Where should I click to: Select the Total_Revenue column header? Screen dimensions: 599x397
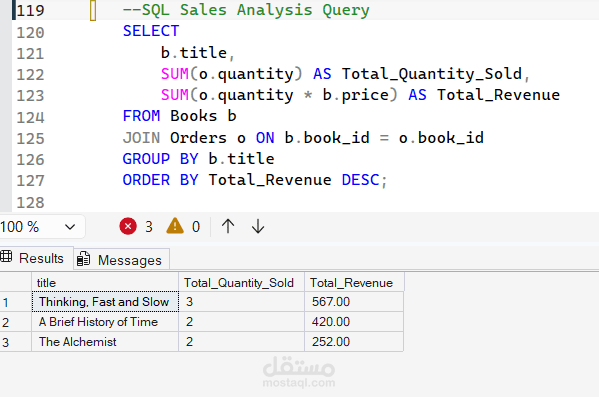(354, 283)
